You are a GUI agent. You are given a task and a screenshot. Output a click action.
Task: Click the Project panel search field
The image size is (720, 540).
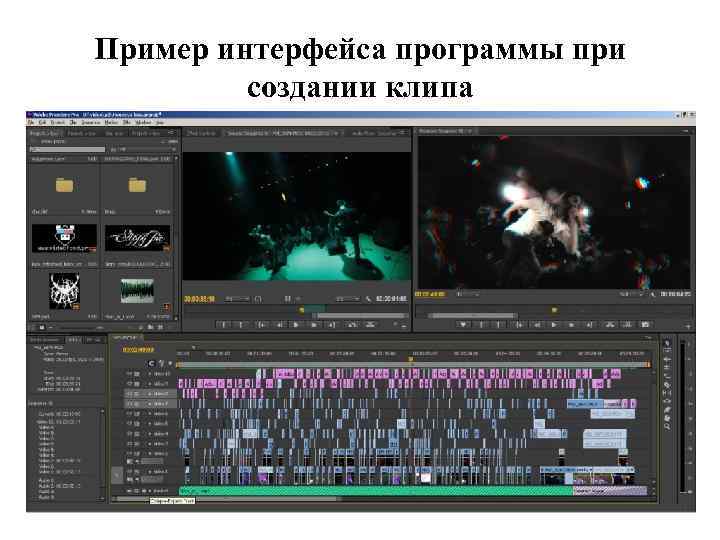tap(67, 150)
